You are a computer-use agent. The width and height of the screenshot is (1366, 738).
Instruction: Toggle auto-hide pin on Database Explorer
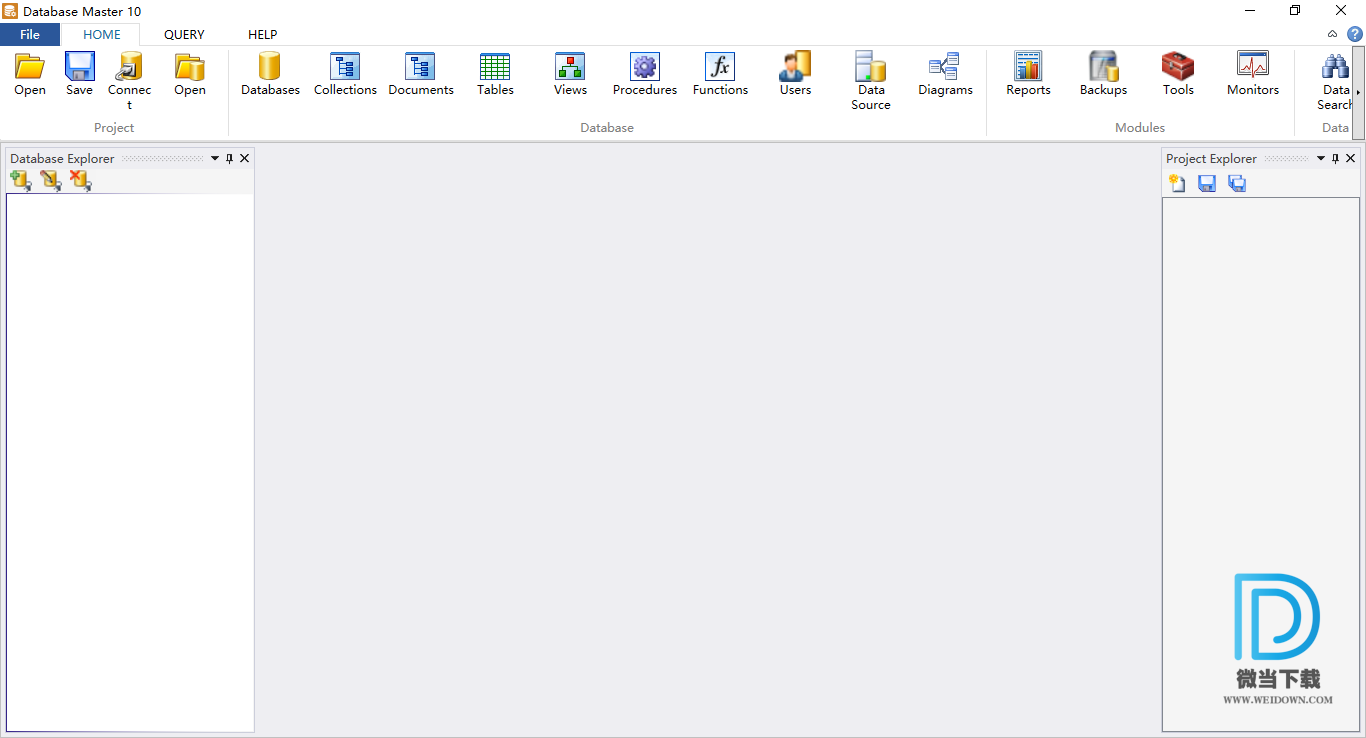229,158
